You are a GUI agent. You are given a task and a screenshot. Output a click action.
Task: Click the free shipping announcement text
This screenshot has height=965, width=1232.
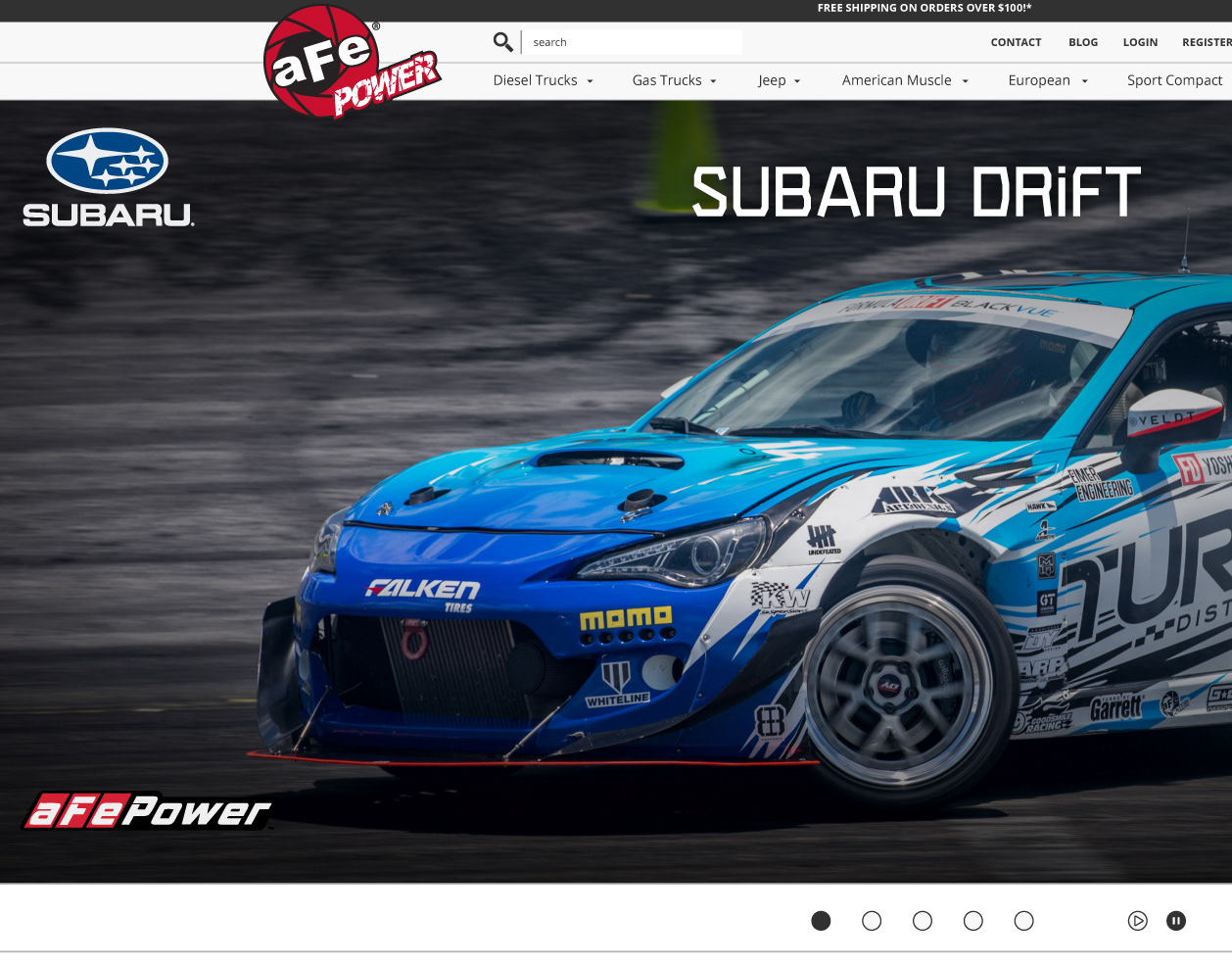[x=924, y=8]
